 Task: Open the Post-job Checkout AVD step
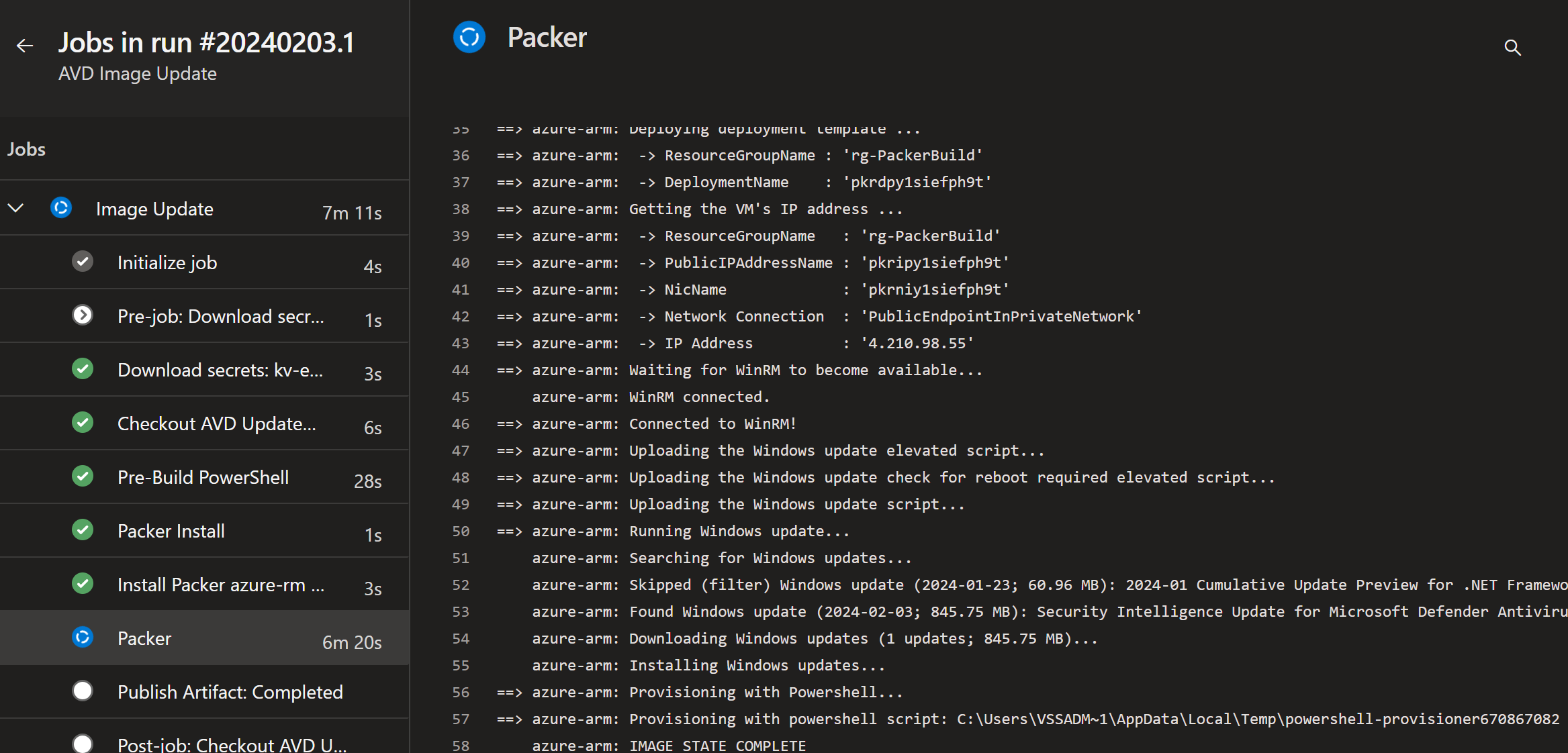pyautogui.click(x=232, y=744)
